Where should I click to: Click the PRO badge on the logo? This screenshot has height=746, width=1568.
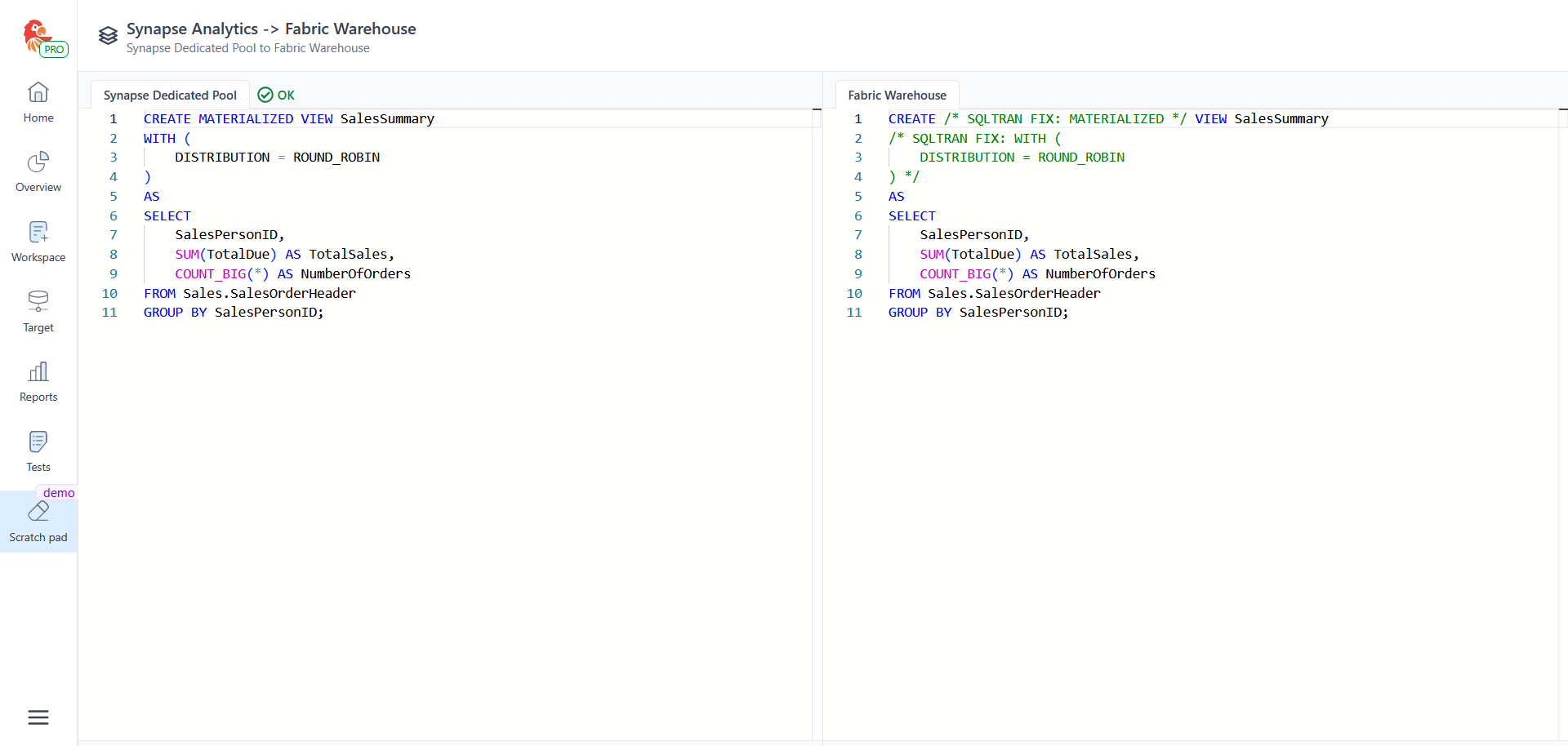54,50
